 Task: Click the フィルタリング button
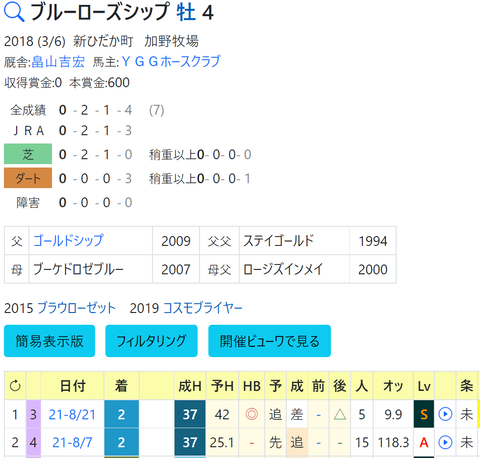(x=151, y=341)
